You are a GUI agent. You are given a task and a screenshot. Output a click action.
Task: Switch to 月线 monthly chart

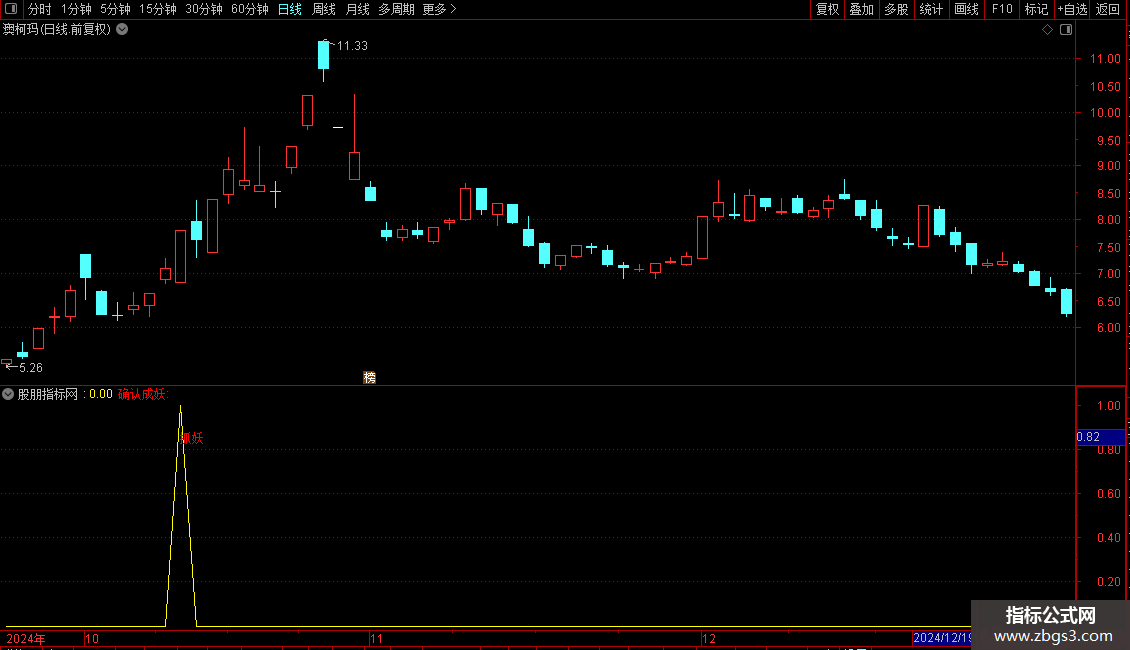click(357, 9)
